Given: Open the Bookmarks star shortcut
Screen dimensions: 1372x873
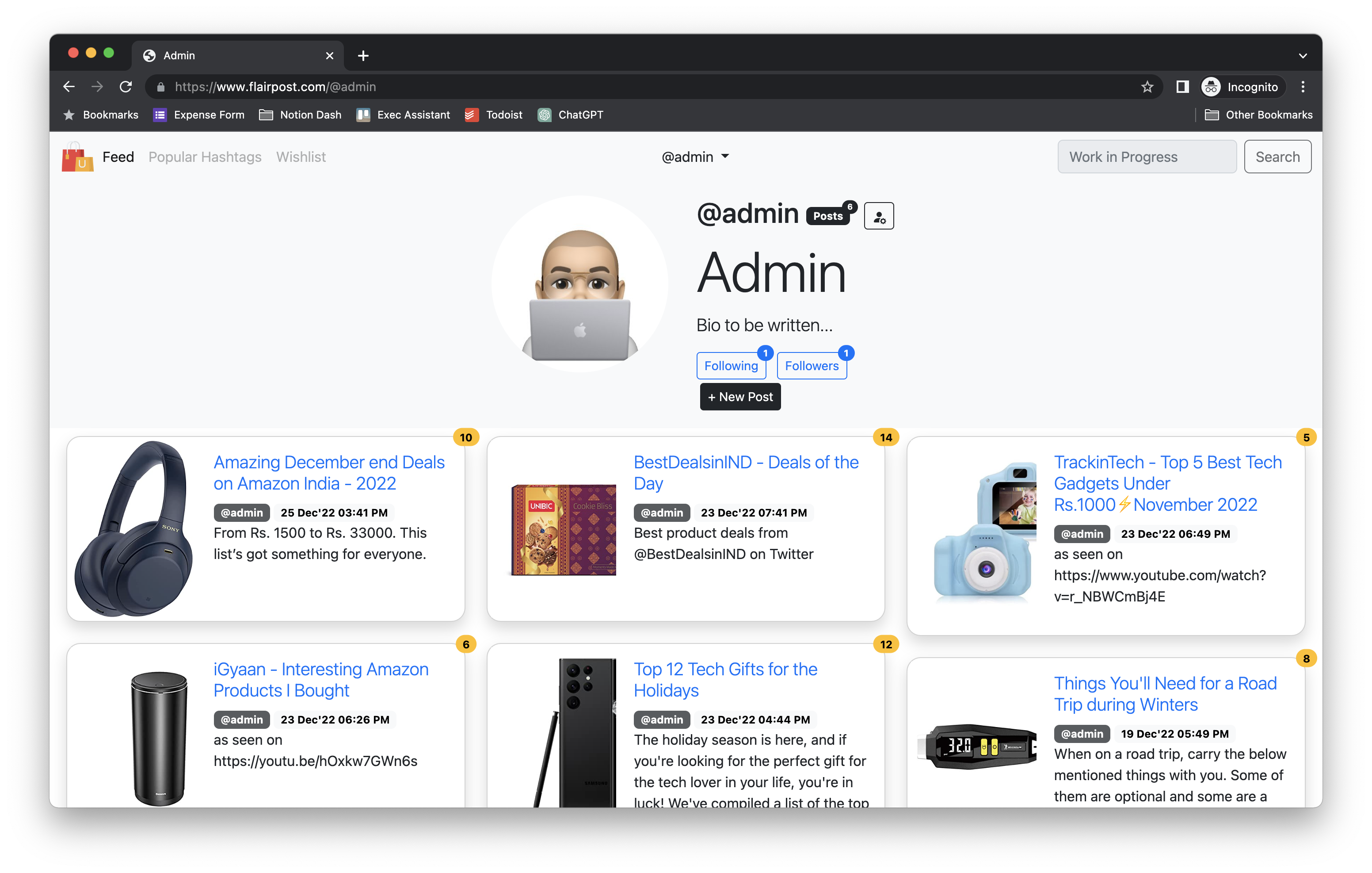Looking at the screenshot, I should 100,115.
